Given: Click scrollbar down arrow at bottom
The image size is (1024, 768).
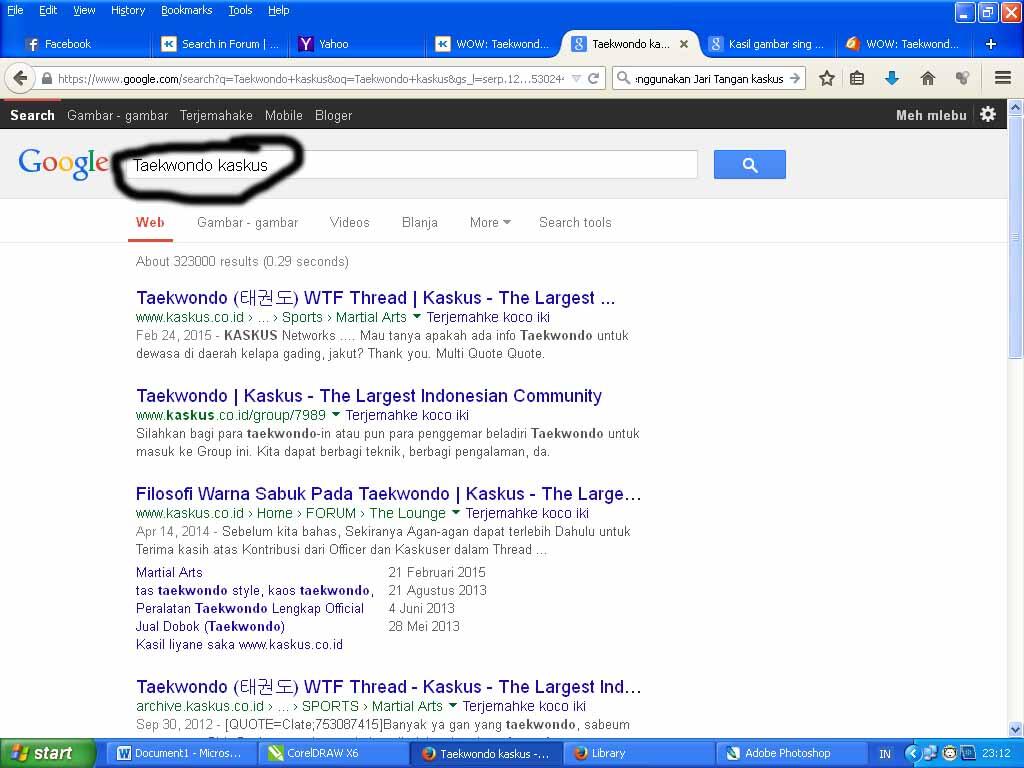Looking at the screenshot, I should point(1016,729).
